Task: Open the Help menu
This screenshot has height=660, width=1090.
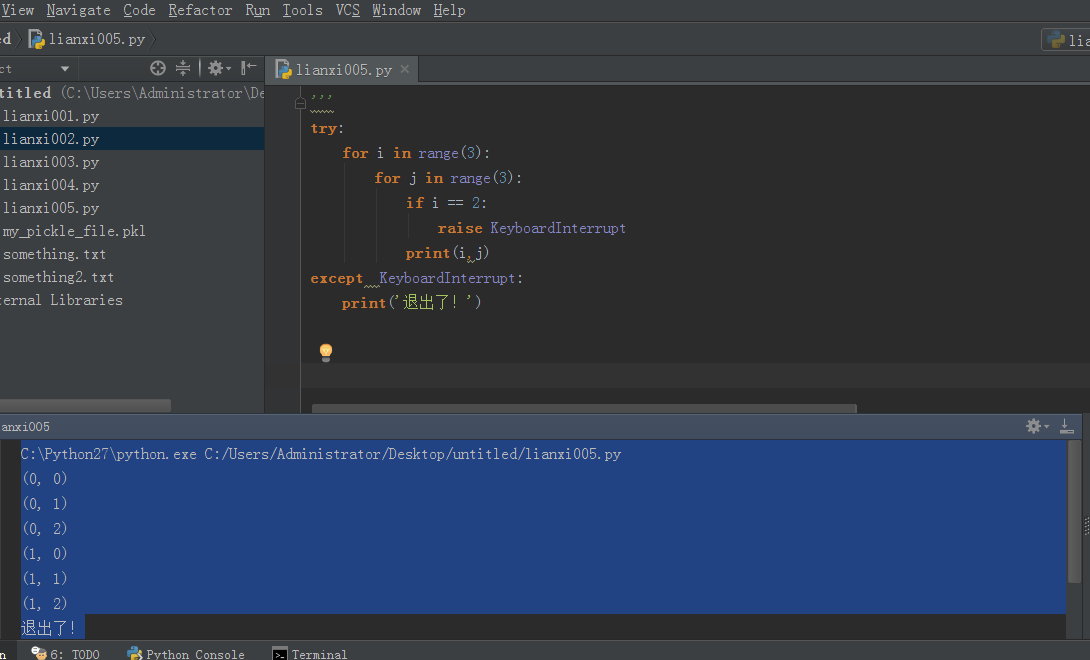Action: tap(449, 10)
